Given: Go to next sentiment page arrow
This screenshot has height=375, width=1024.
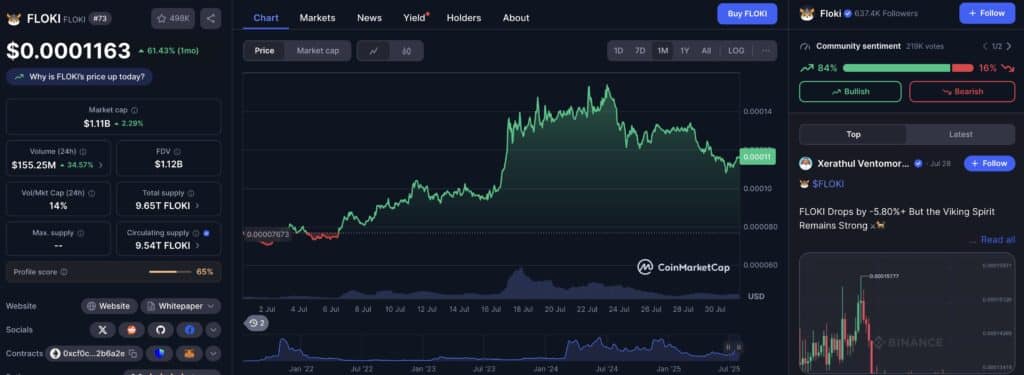Looking at the screenshot, I should tap(1010, 46).
